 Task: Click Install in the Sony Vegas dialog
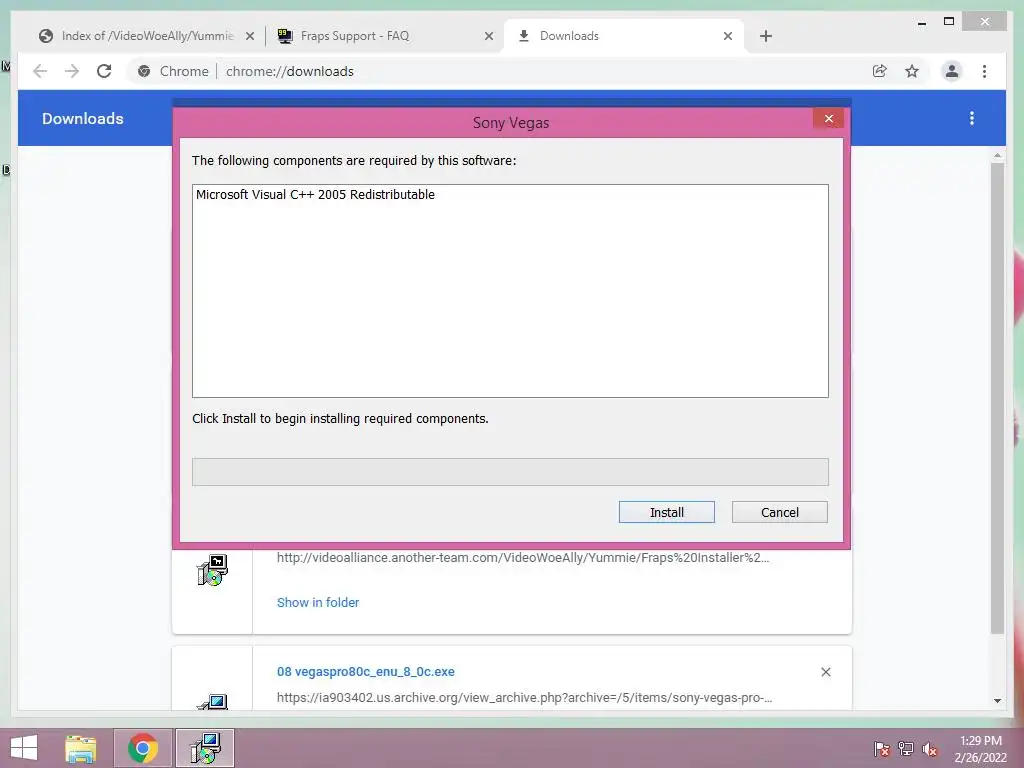tap(666, 512)
